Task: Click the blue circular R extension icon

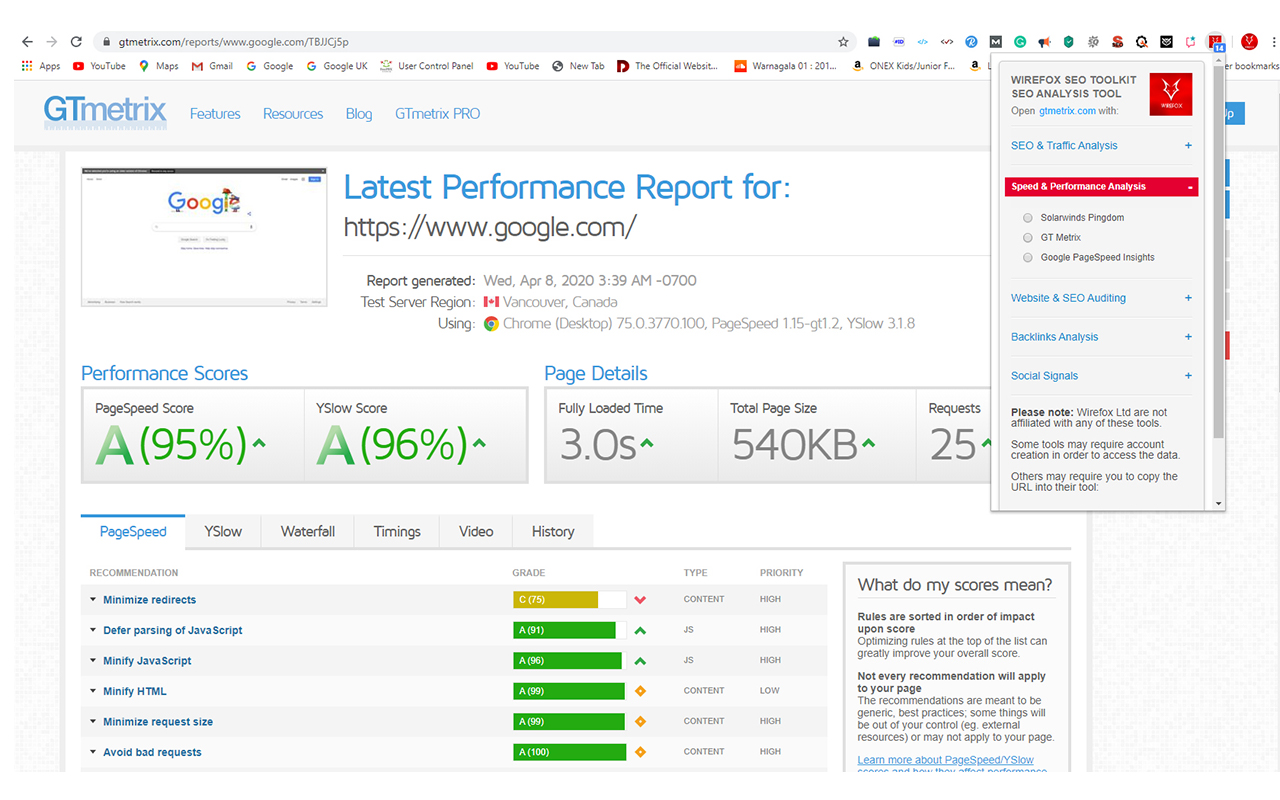Action: 971,42
